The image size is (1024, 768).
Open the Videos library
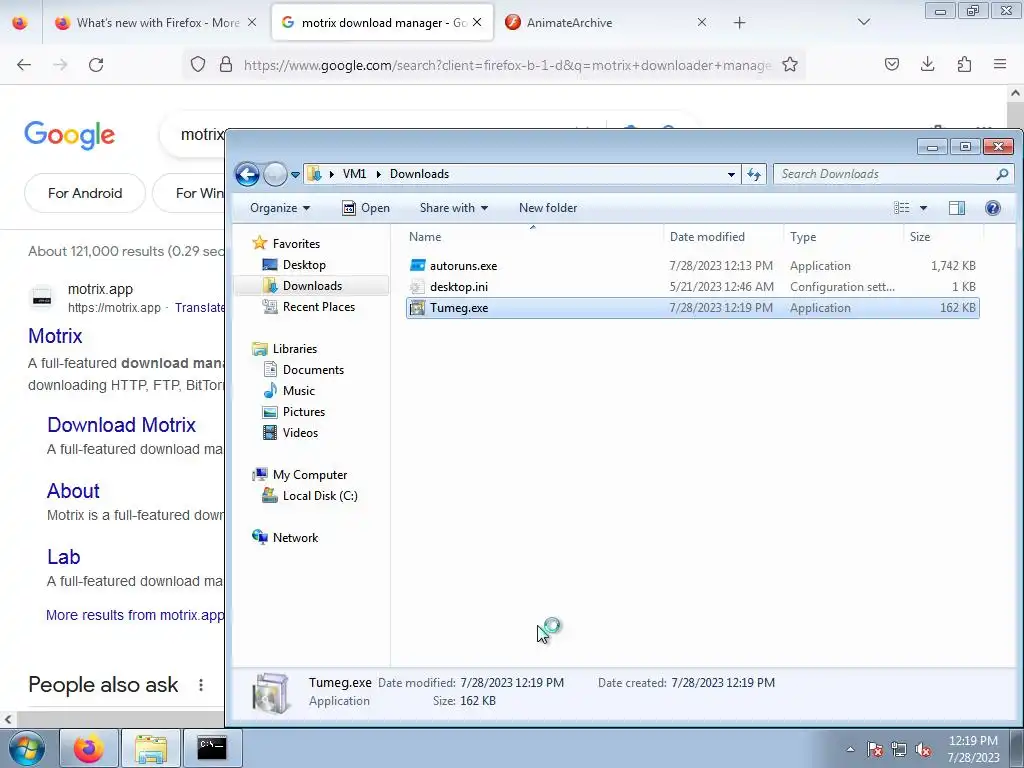pos(300,432)
